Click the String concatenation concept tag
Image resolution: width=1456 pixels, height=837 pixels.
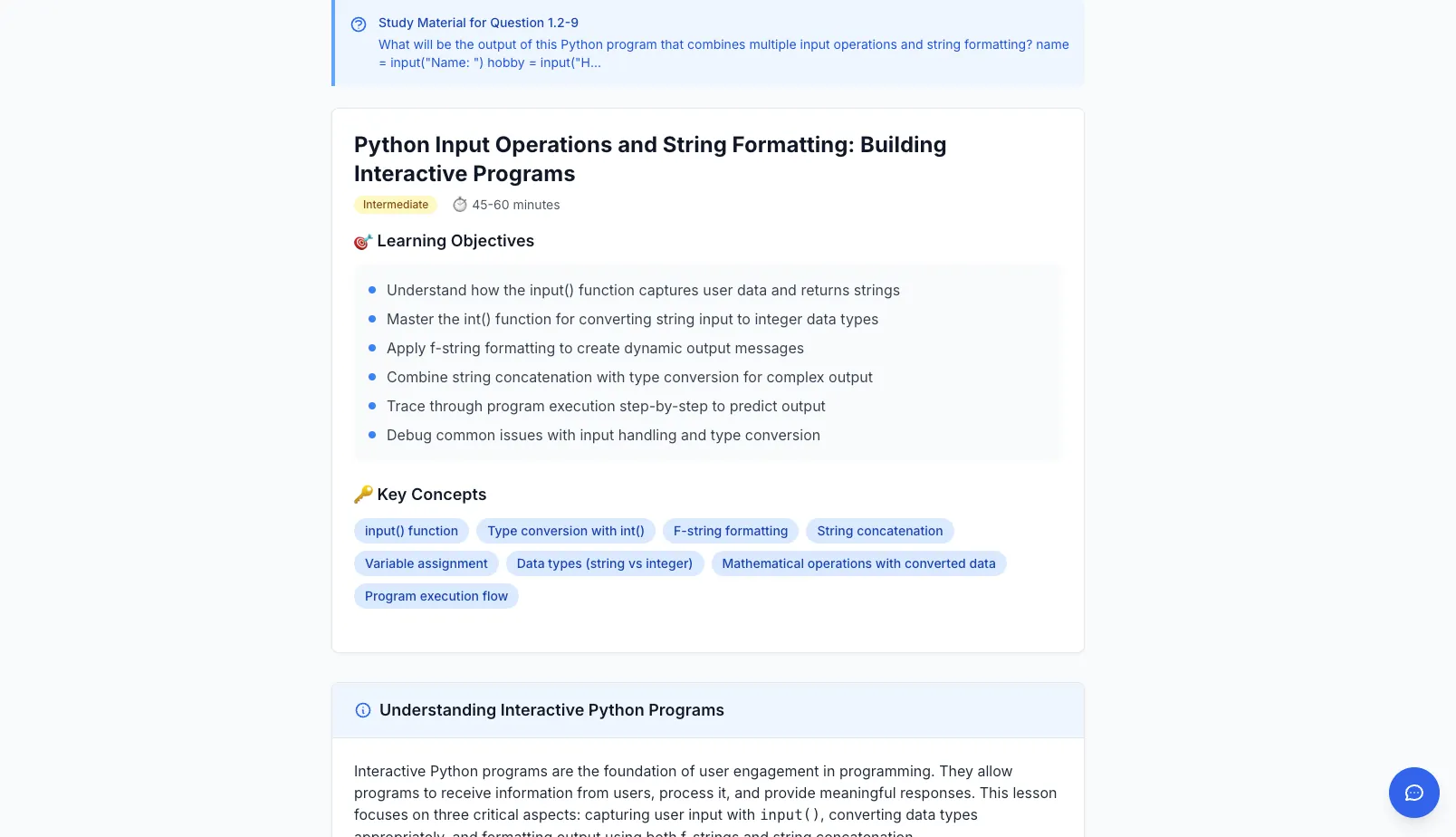pyautogui.click(x=879, y=531)
